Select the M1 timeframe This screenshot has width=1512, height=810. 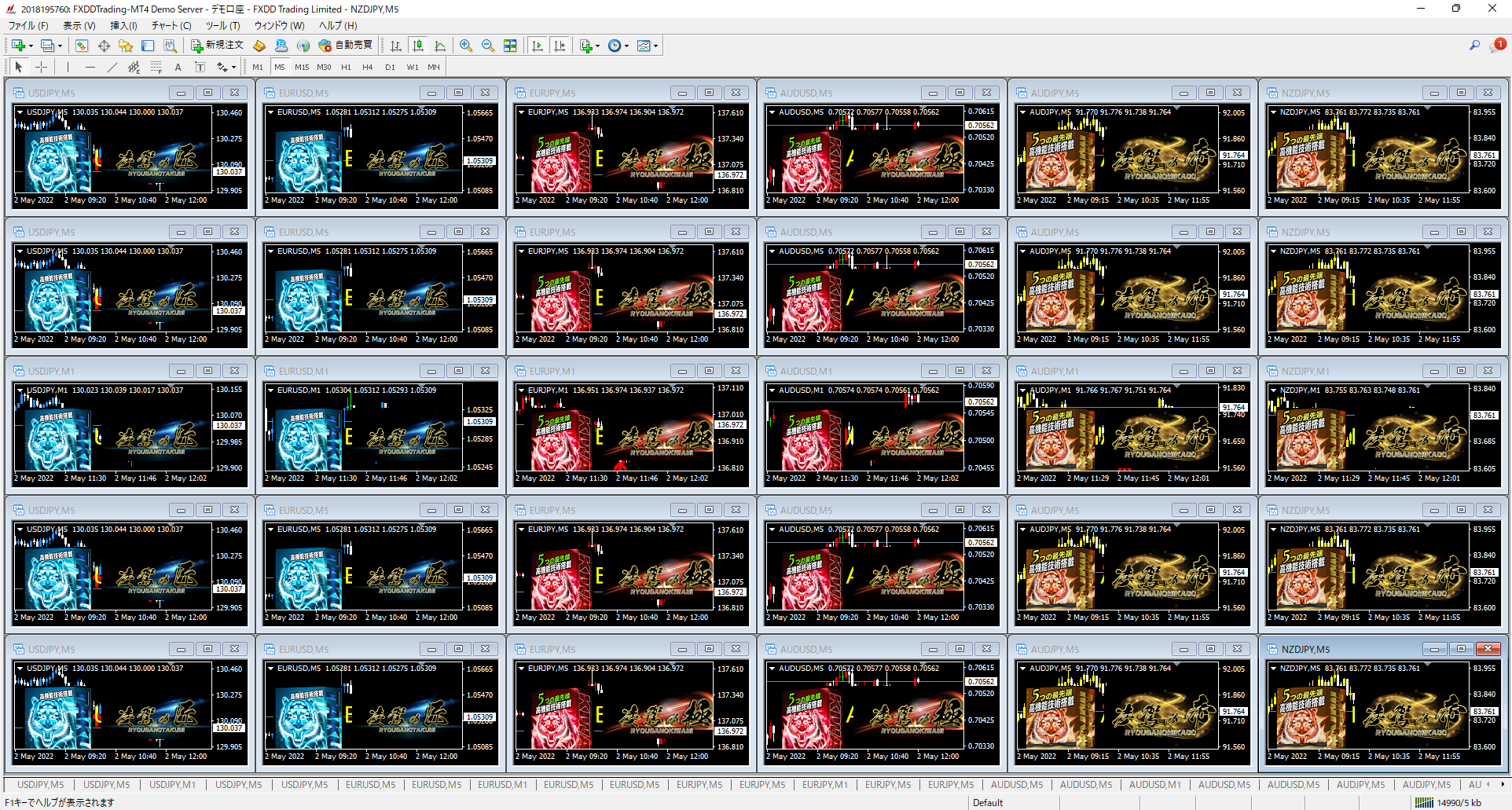(258, 67)
